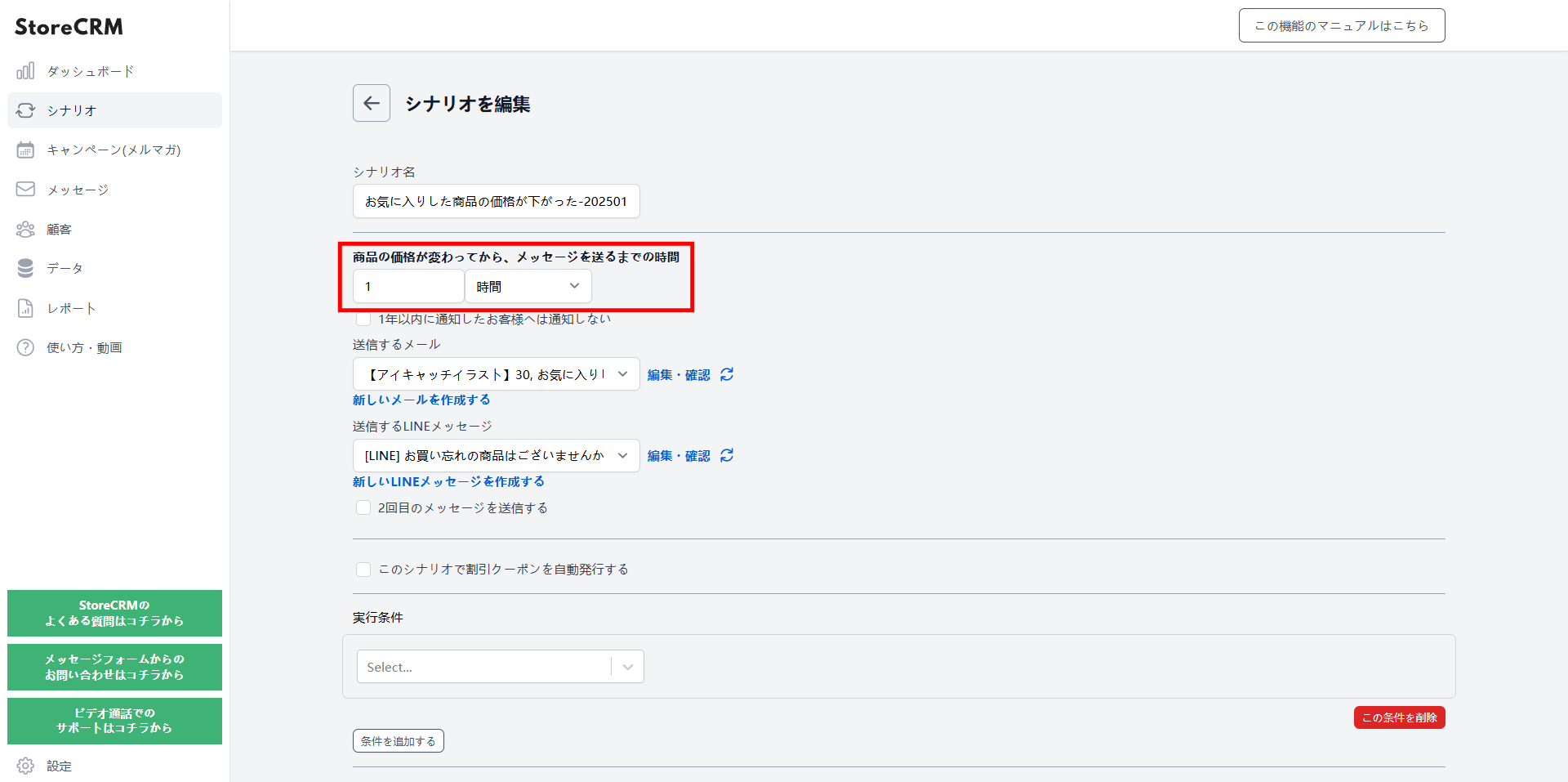Click 編集・確認 link for mail
1568x782 pixels.
click(x=679, y=375)
